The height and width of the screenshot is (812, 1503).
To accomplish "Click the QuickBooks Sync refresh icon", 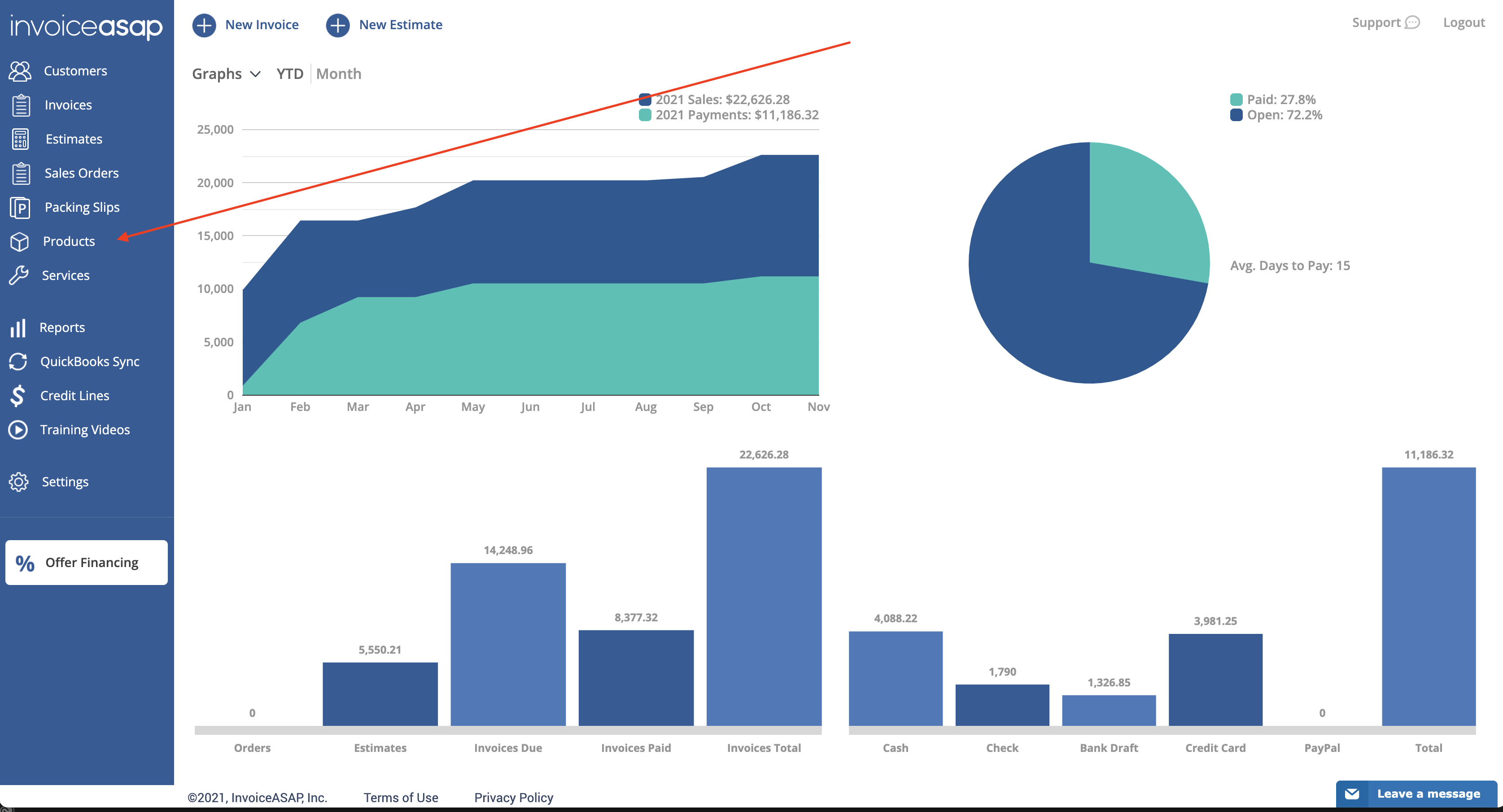I will pyautogui.click(x=18, y=362).
